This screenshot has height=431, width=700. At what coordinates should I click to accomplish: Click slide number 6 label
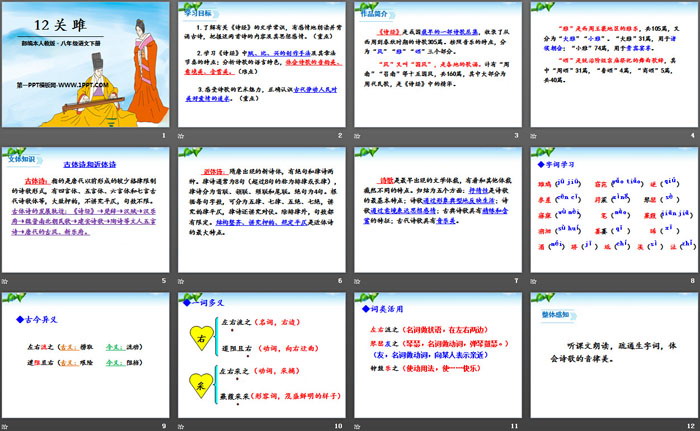340,280
